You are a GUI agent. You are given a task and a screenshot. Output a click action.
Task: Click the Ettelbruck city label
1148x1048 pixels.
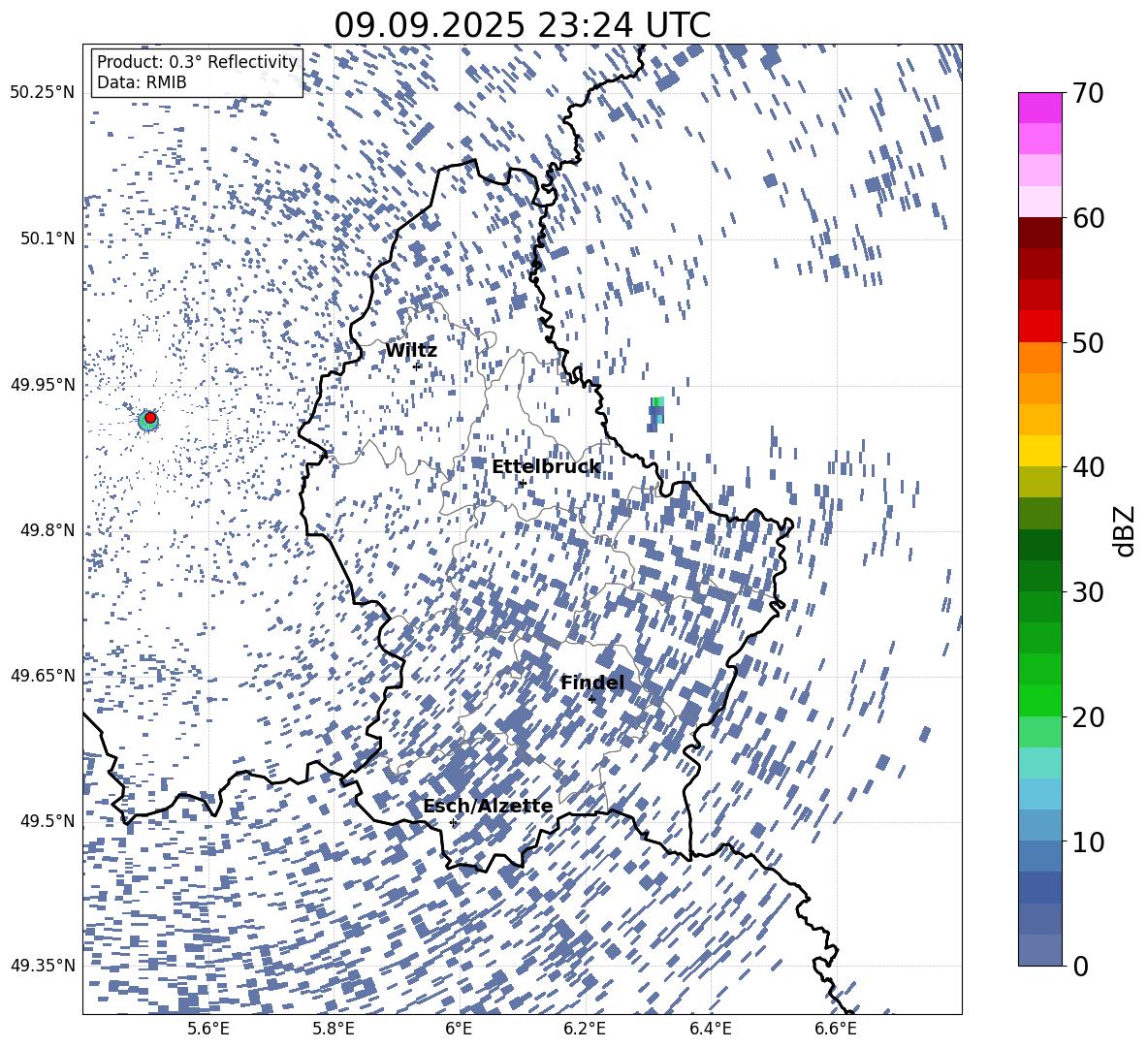546,467
